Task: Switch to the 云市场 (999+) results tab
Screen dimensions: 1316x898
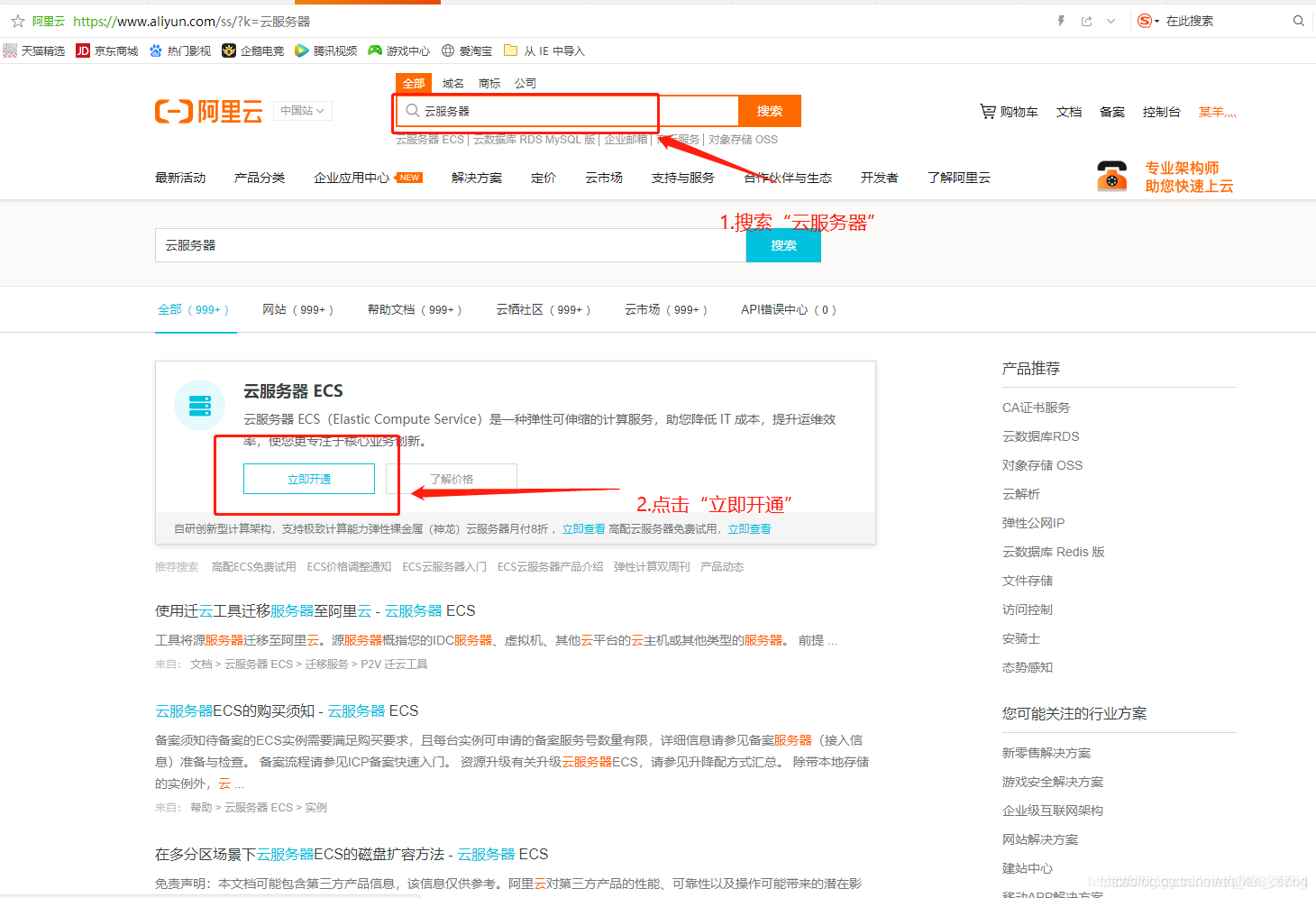Action: 666,309
